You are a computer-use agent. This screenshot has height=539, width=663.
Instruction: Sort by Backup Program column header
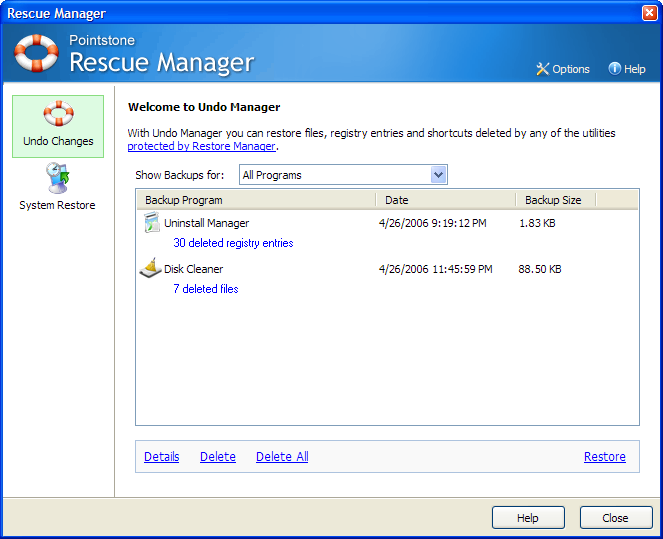click(x=256, y=200)
